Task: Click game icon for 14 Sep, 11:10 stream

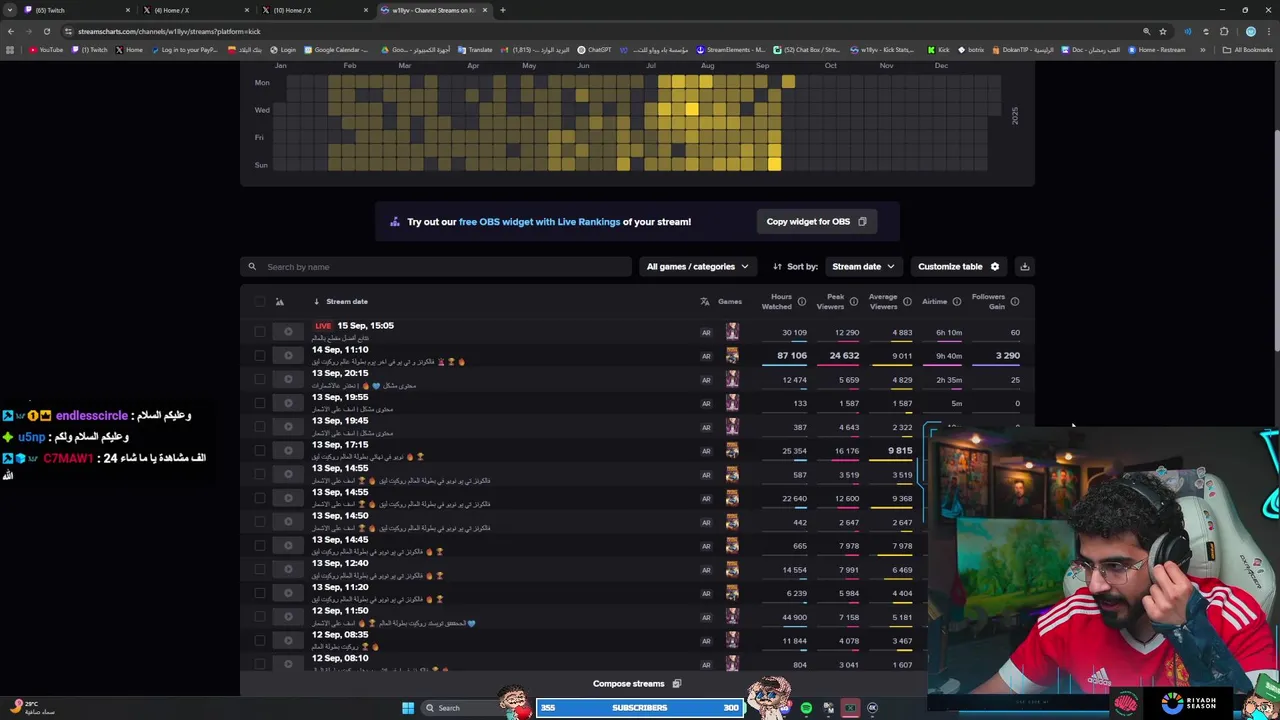Action: point(732,356)
